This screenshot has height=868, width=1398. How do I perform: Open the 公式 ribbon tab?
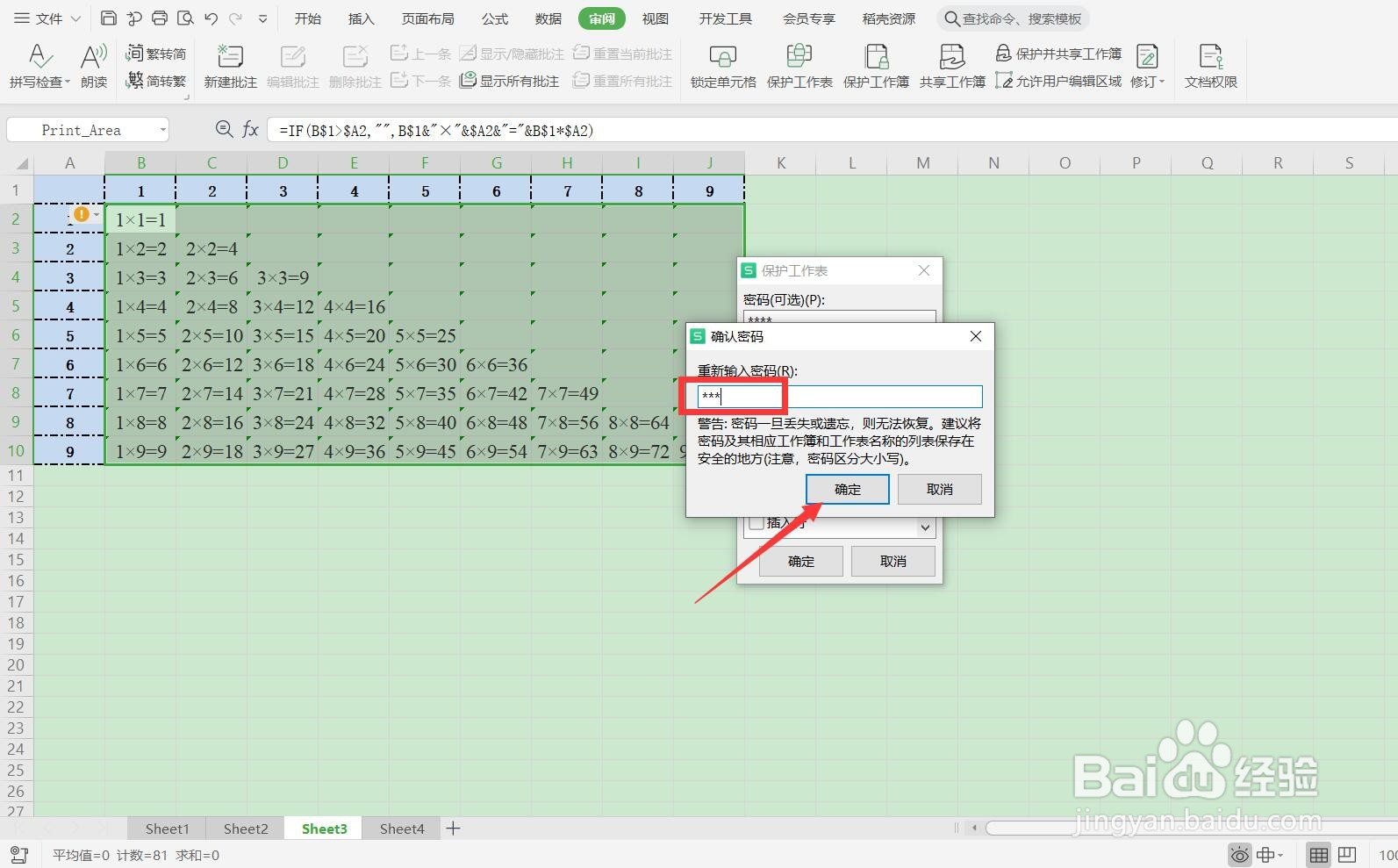coord(495,18)
